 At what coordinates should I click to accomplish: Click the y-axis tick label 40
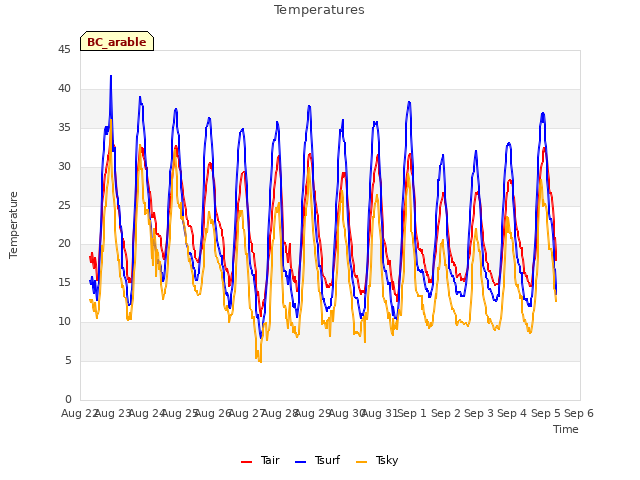click(x=64, y=89)
